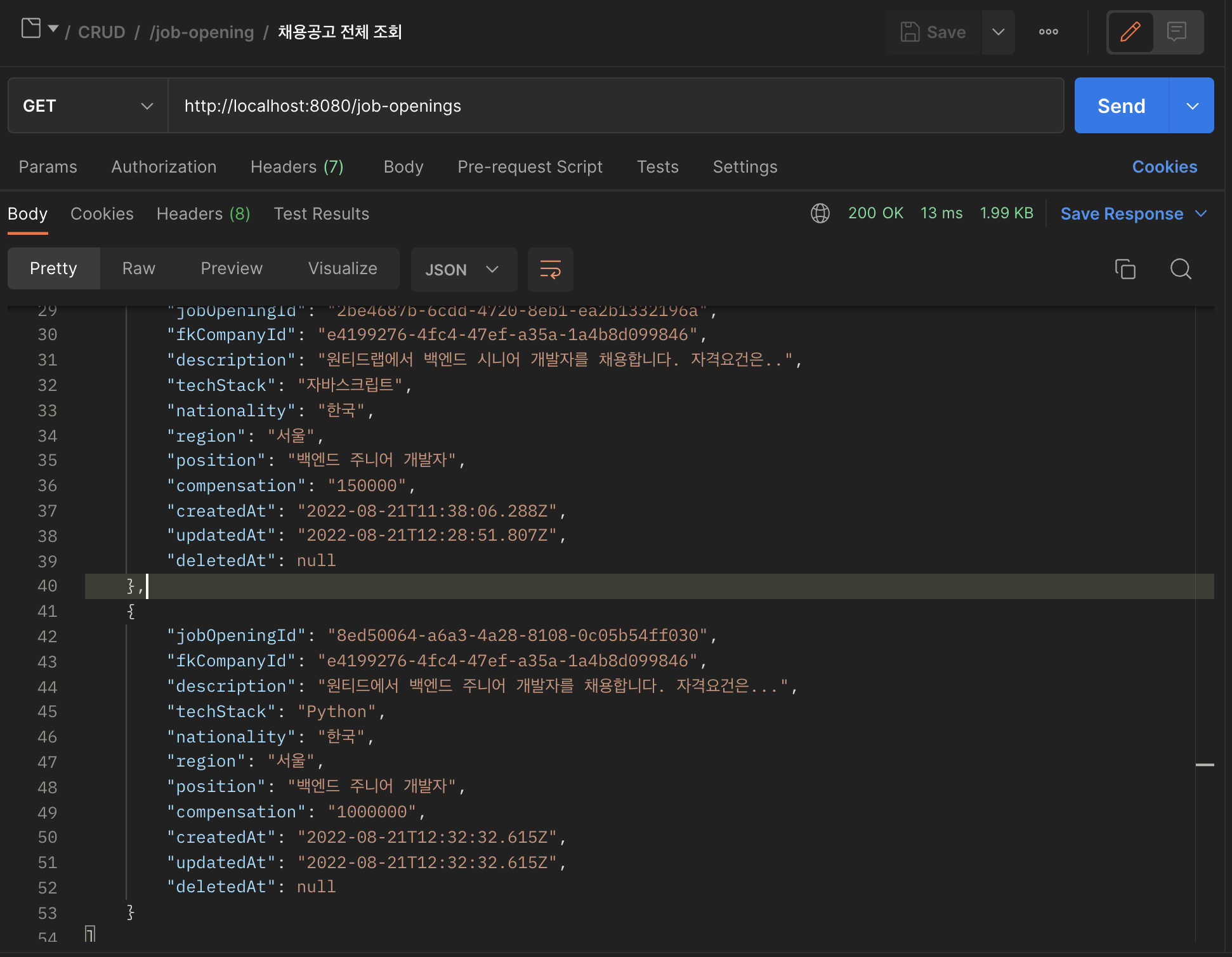Switch to edit mode with pencil icon

tap(1130, 32)
